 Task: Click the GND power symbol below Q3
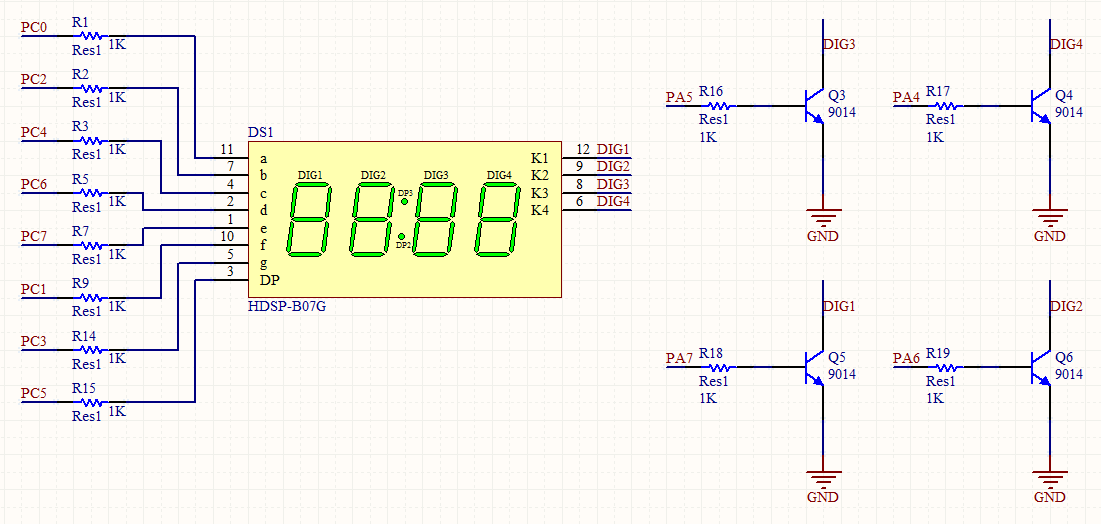point(822,219)
